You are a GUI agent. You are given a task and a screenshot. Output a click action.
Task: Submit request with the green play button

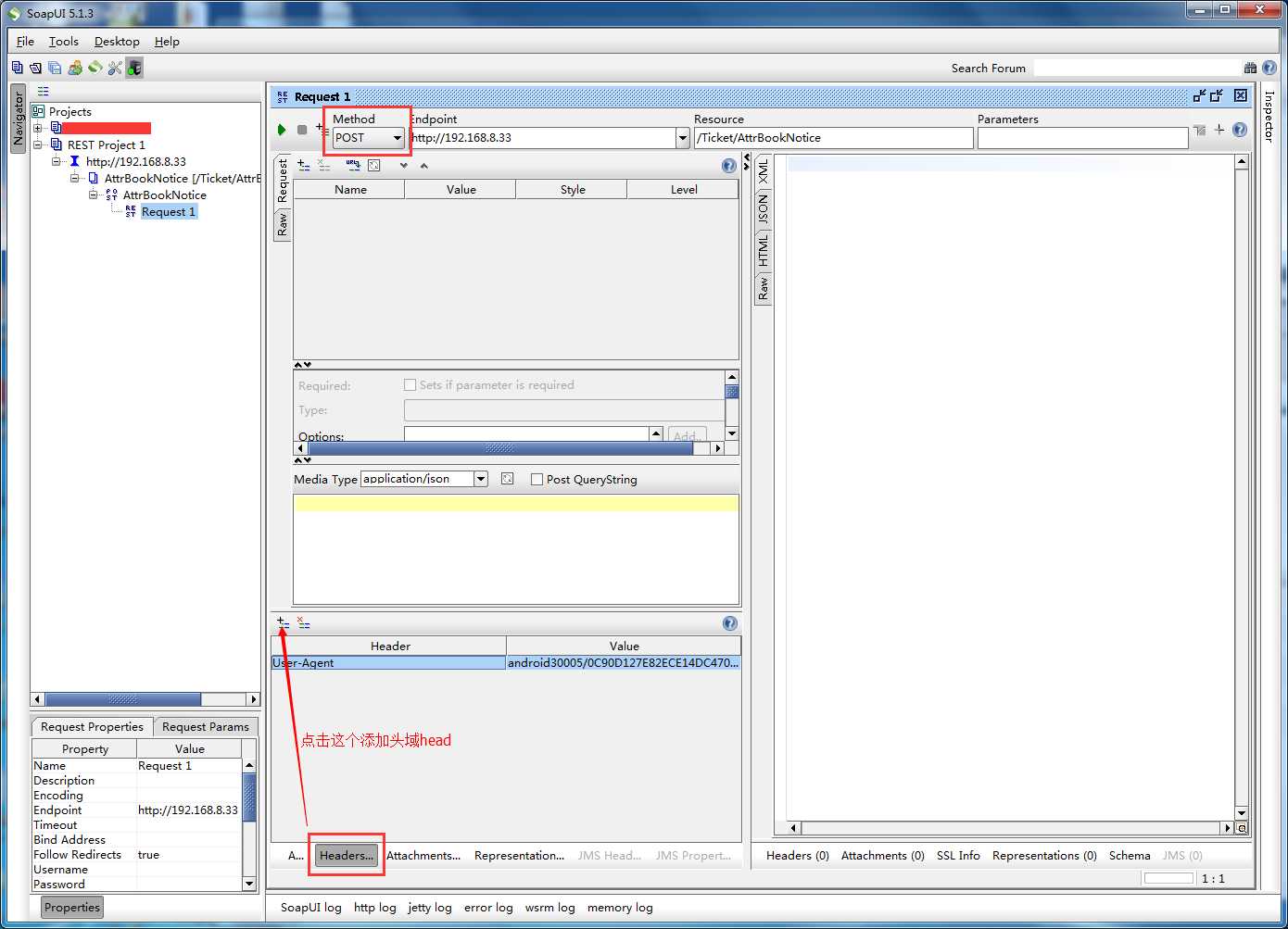click(282, 130)
